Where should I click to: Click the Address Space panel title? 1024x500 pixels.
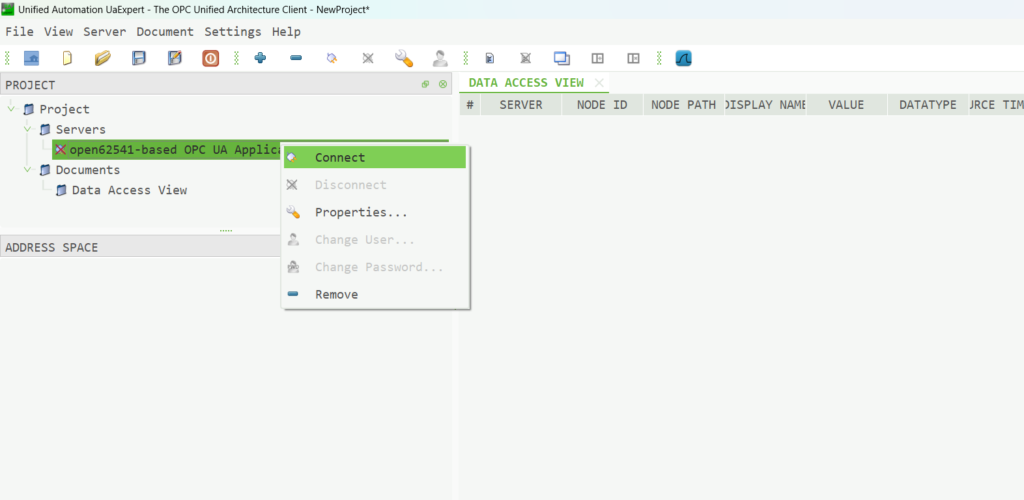52,247
